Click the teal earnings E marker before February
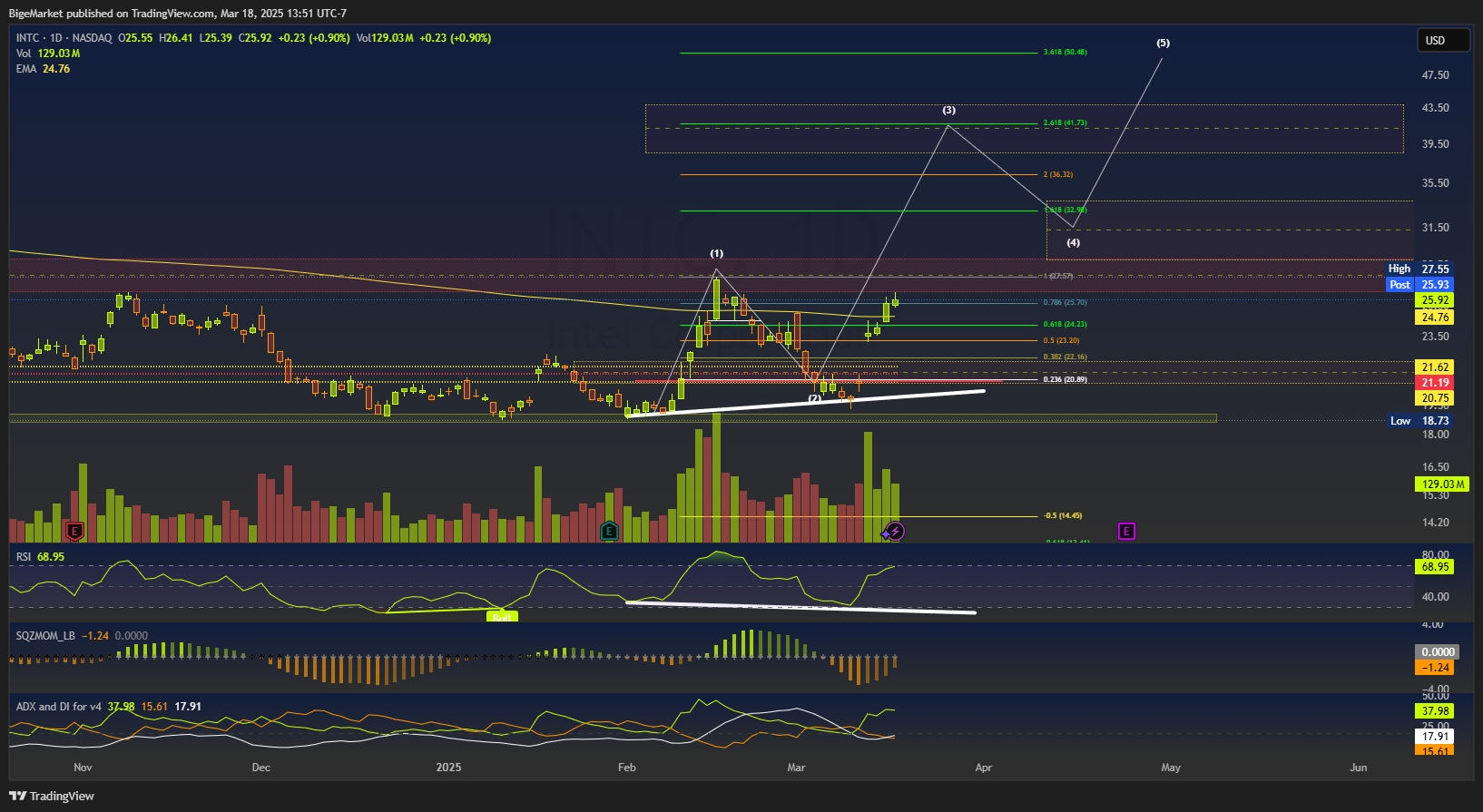The height and width of the screenshot is (812, 1483). click(609, 531)
